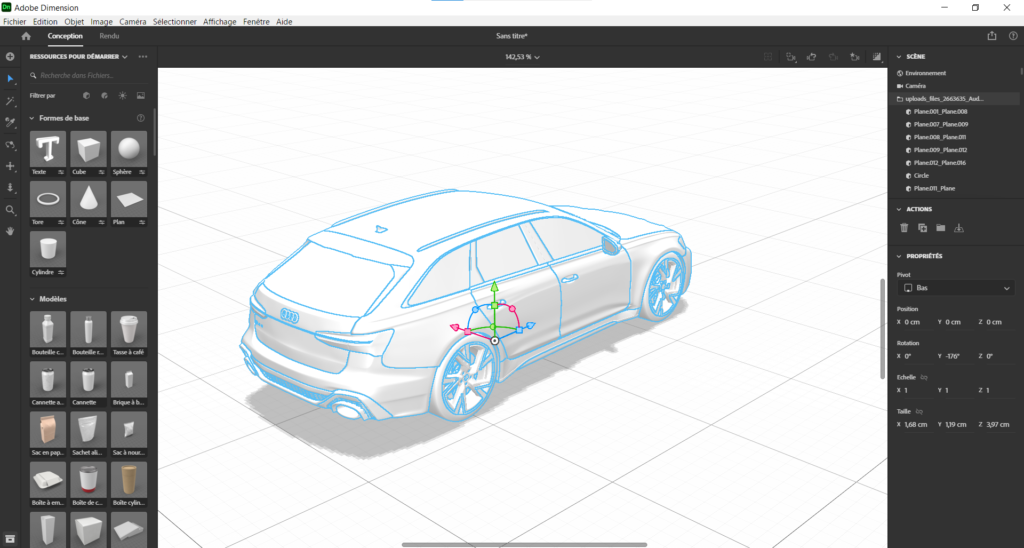Open the Objet menu

[x=74, y=22]
